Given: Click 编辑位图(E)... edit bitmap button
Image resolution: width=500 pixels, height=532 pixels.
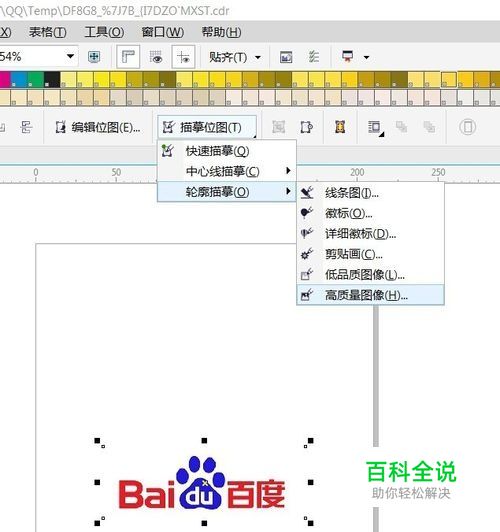Looking at the screenshot, I should (x=98, y=128).
